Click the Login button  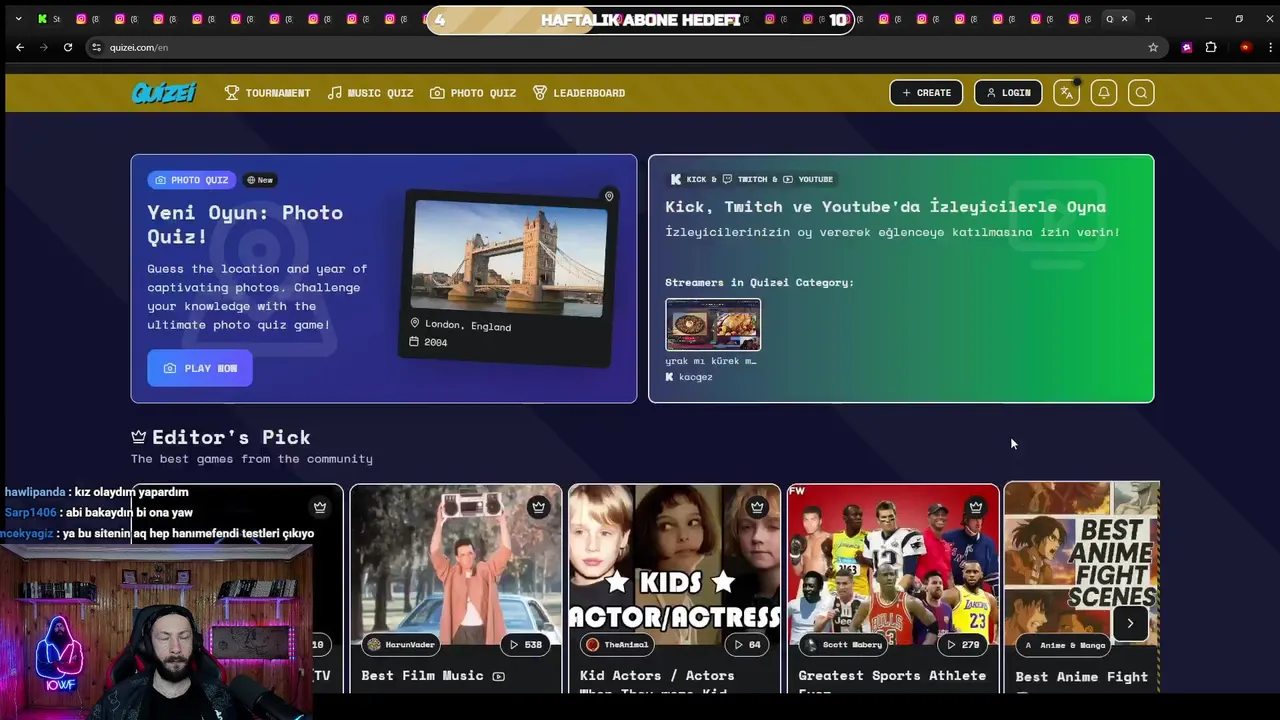point(1008,93)
